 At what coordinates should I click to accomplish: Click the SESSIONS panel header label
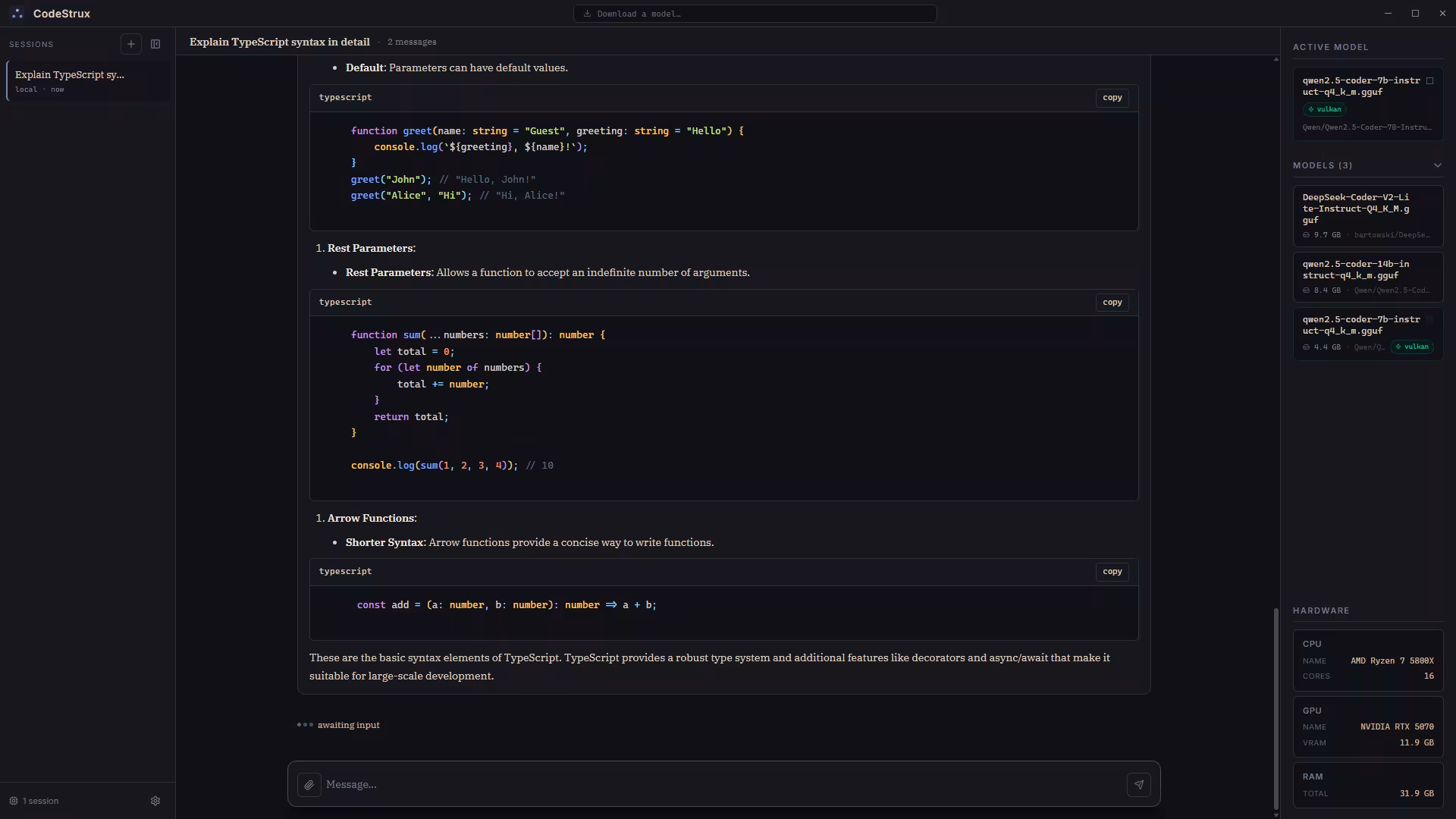coord(31,45)
